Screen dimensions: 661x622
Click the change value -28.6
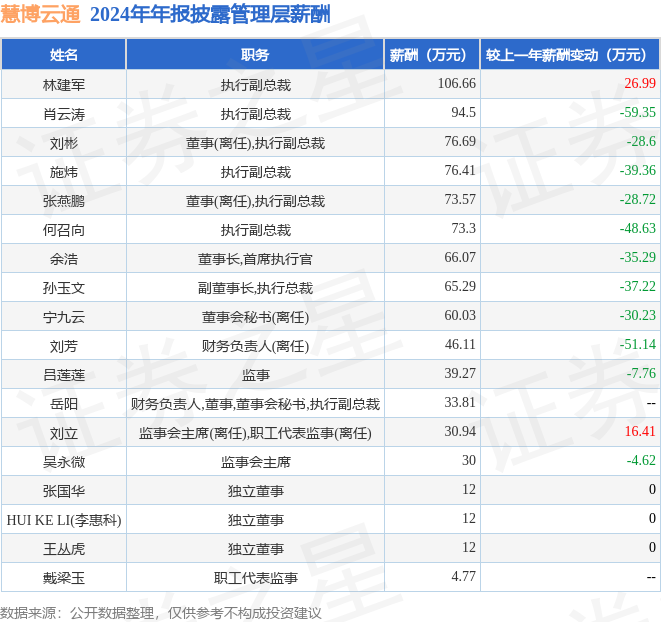click(641, 141)
